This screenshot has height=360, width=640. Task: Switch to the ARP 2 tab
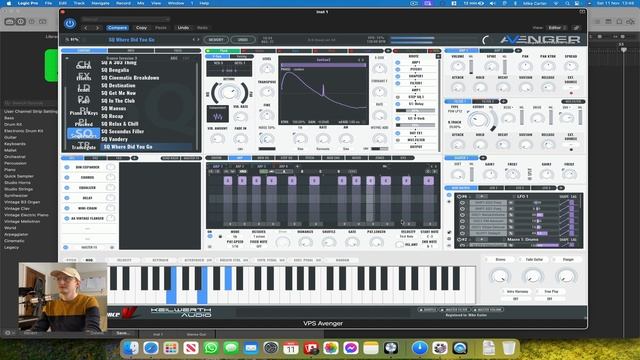click(240, 167)
